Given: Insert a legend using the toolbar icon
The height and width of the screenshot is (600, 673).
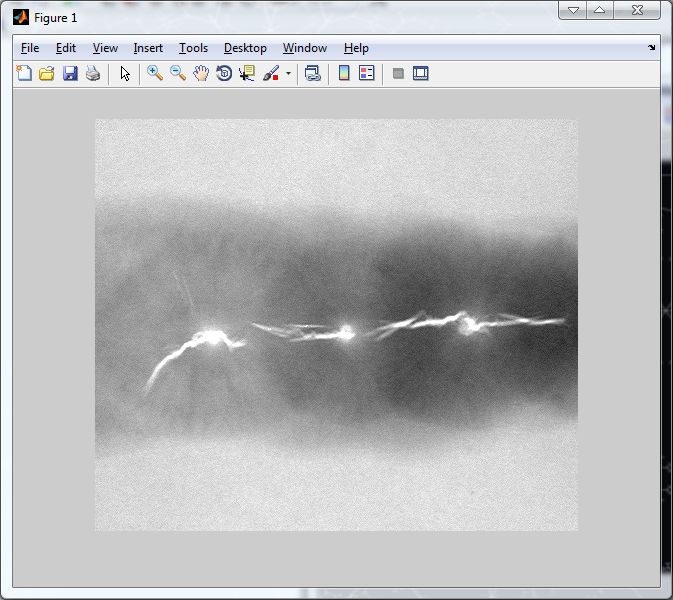Looking at the screenshot, I should (x=367, y=73).
